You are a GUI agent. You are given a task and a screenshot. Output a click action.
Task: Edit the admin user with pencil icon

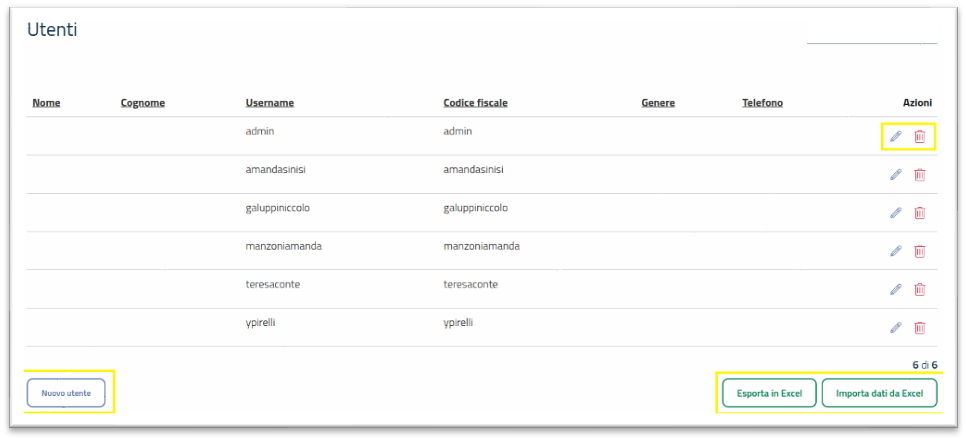click(895, 137)
